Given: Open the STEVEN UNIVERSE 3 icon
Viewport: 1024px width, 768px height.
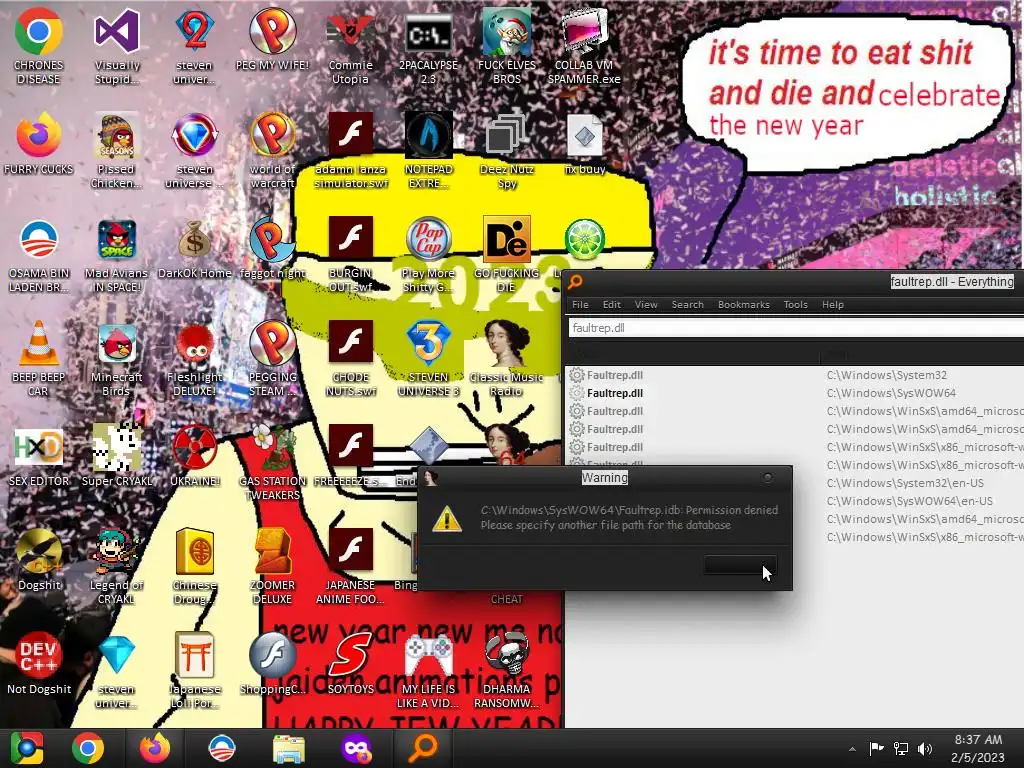Looking at the screenshot, I should [428, 359].
